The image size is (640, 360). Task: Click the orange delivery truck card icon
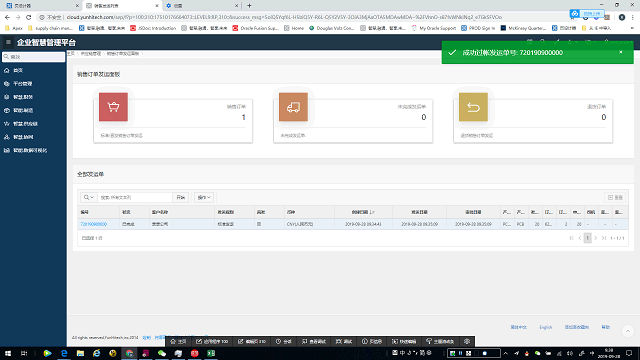pos(293,107)
